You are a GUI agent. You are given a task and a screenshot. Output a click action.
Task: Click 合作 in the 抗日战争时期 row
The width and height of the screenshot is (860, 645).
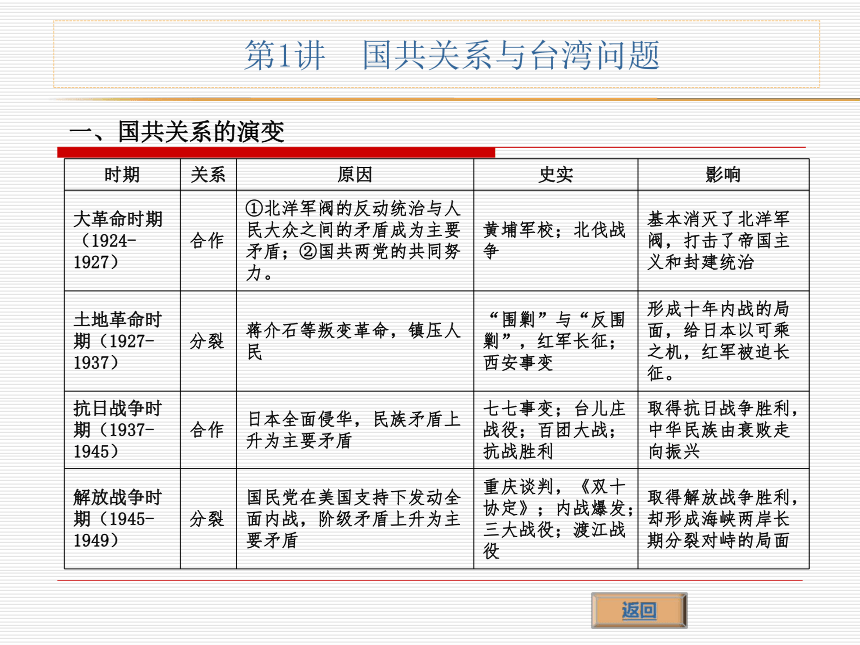208,429
